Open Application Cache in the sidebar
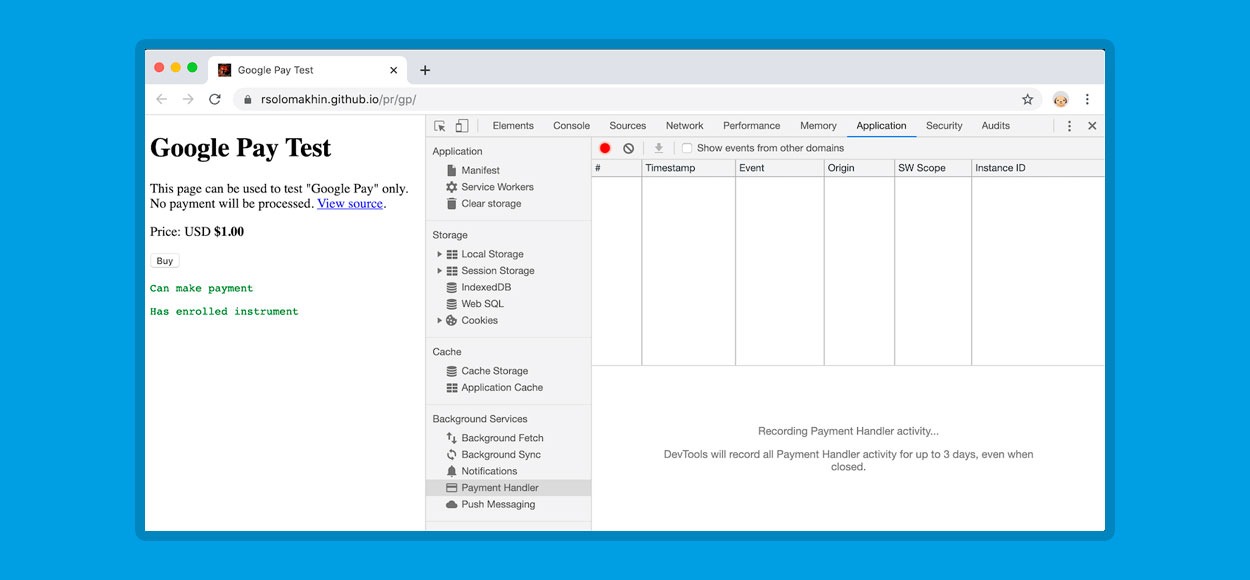The image size is (1250, 580). 502,388
